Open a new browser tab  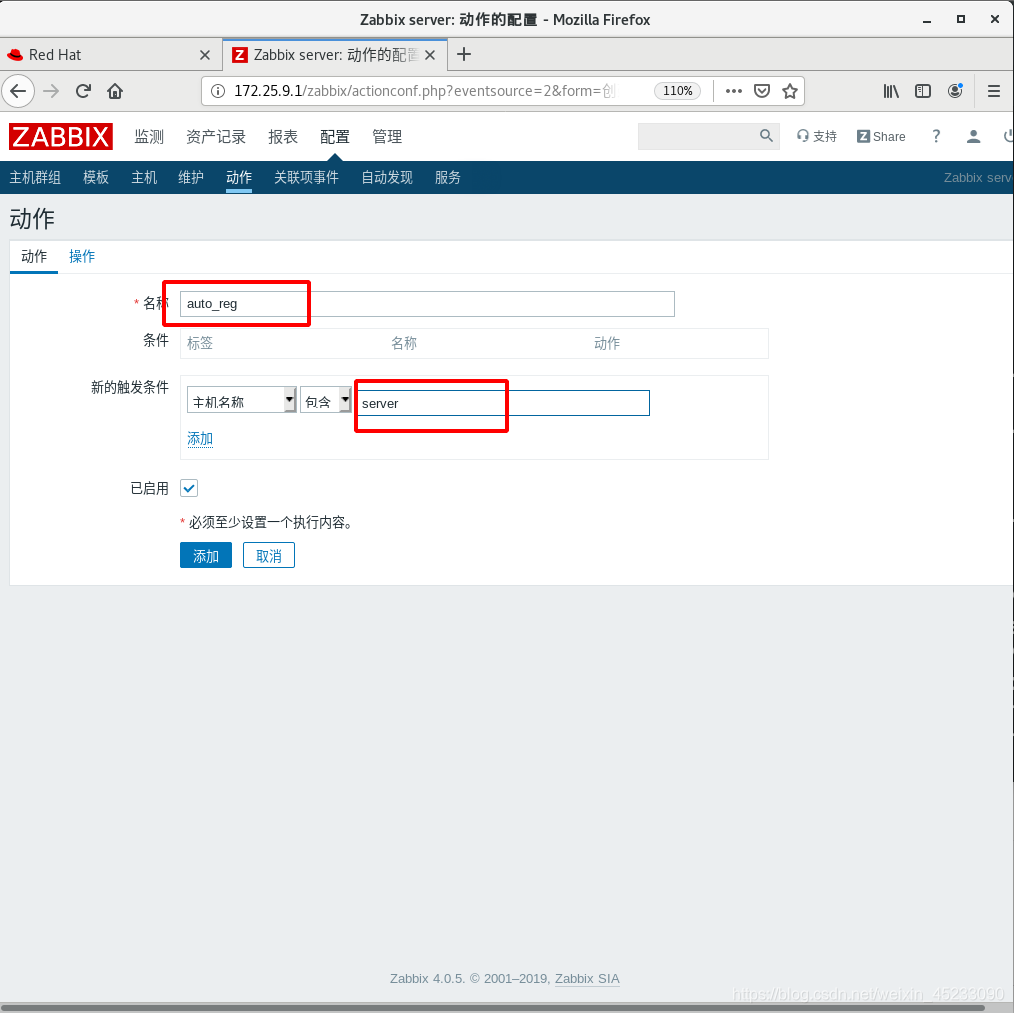[x=464, y=54]
